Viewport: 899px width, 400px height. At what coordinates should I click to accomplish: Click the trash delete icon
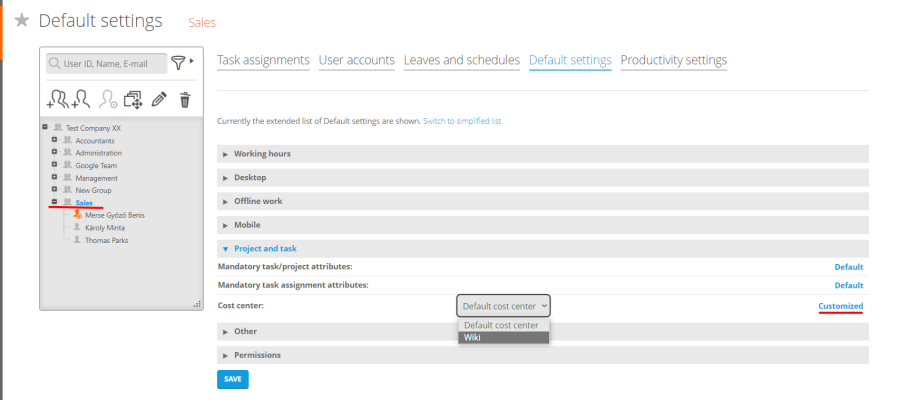(184, 98)
